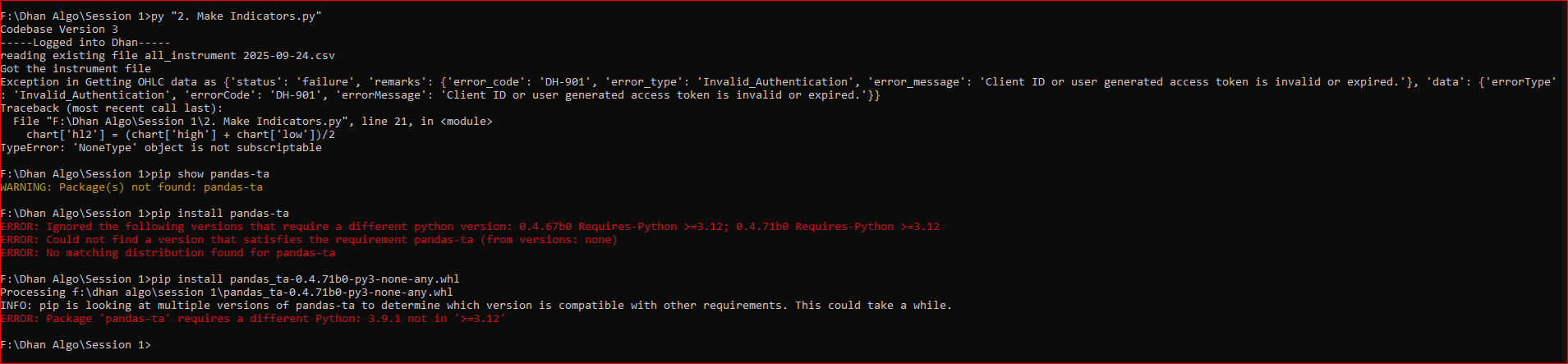The width and height of the screenshot is (1568, 364).
Task: Click the 'Logged into Dhan' message
Action: pyautogui.click(x=85, y=43)
